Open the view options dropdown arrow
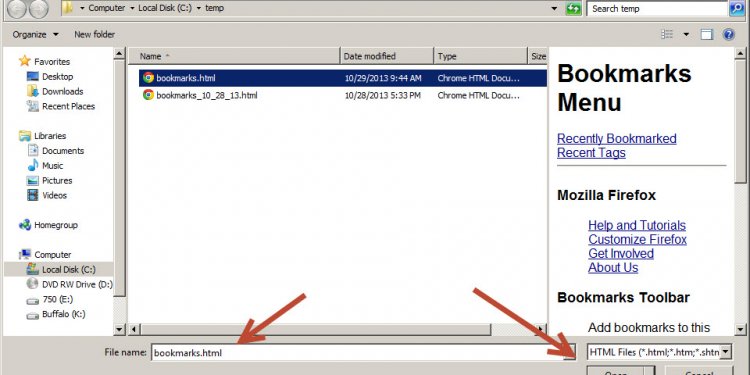 tap(686, 34)
